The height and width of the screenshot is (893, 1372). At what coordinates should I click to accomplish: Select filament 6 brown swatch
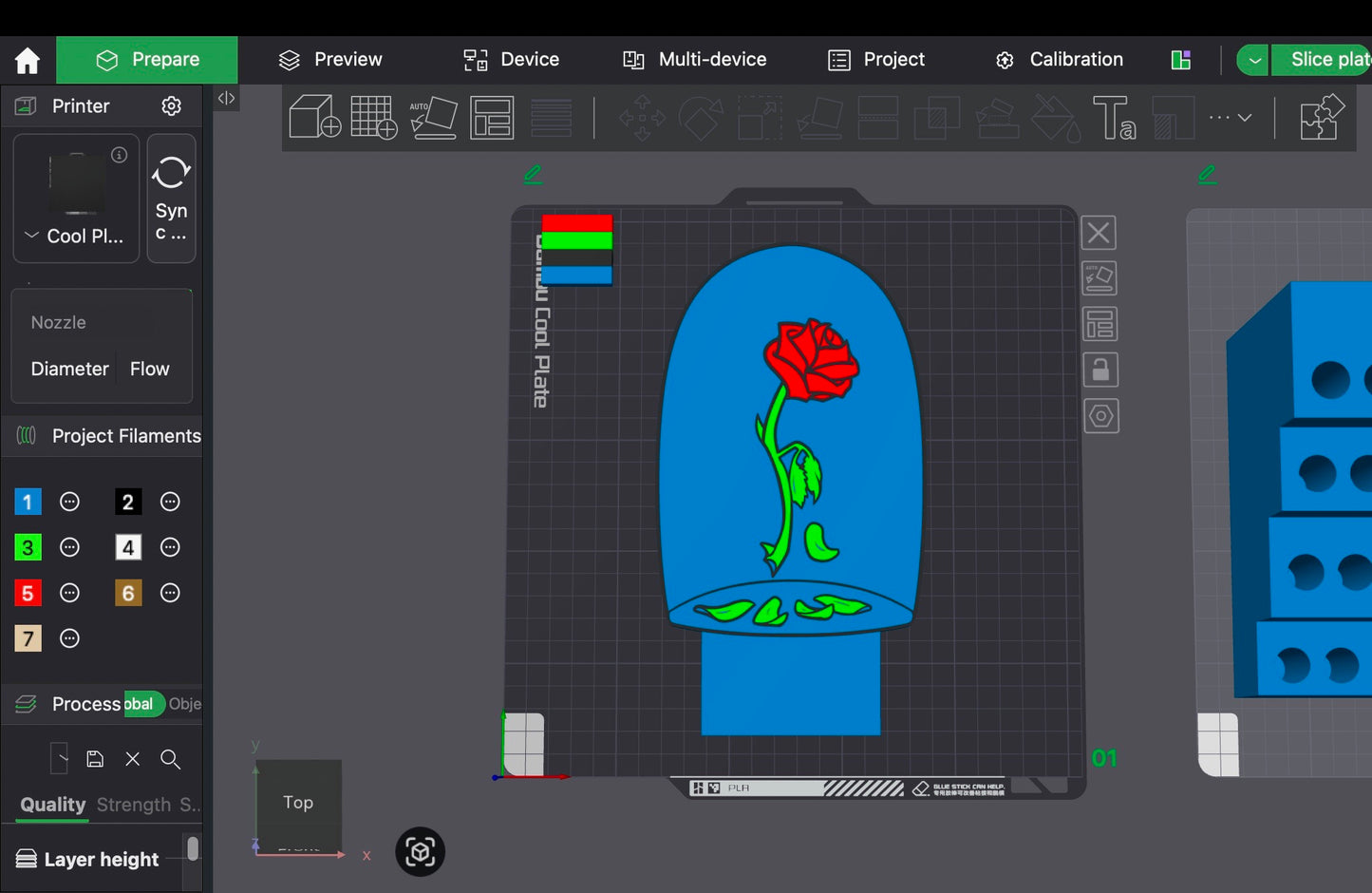point(128,593)
